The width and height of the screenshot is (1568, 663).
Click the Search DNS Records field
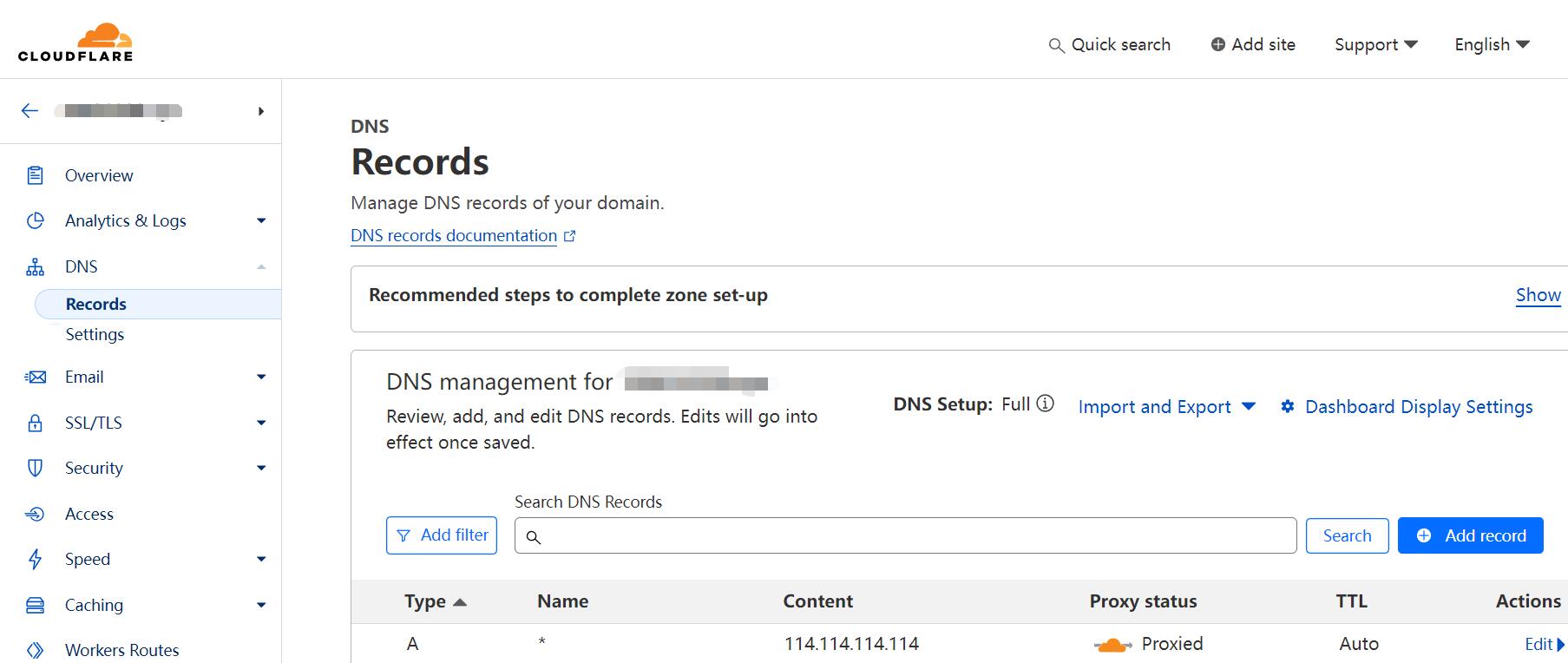(x=905, y=535)
